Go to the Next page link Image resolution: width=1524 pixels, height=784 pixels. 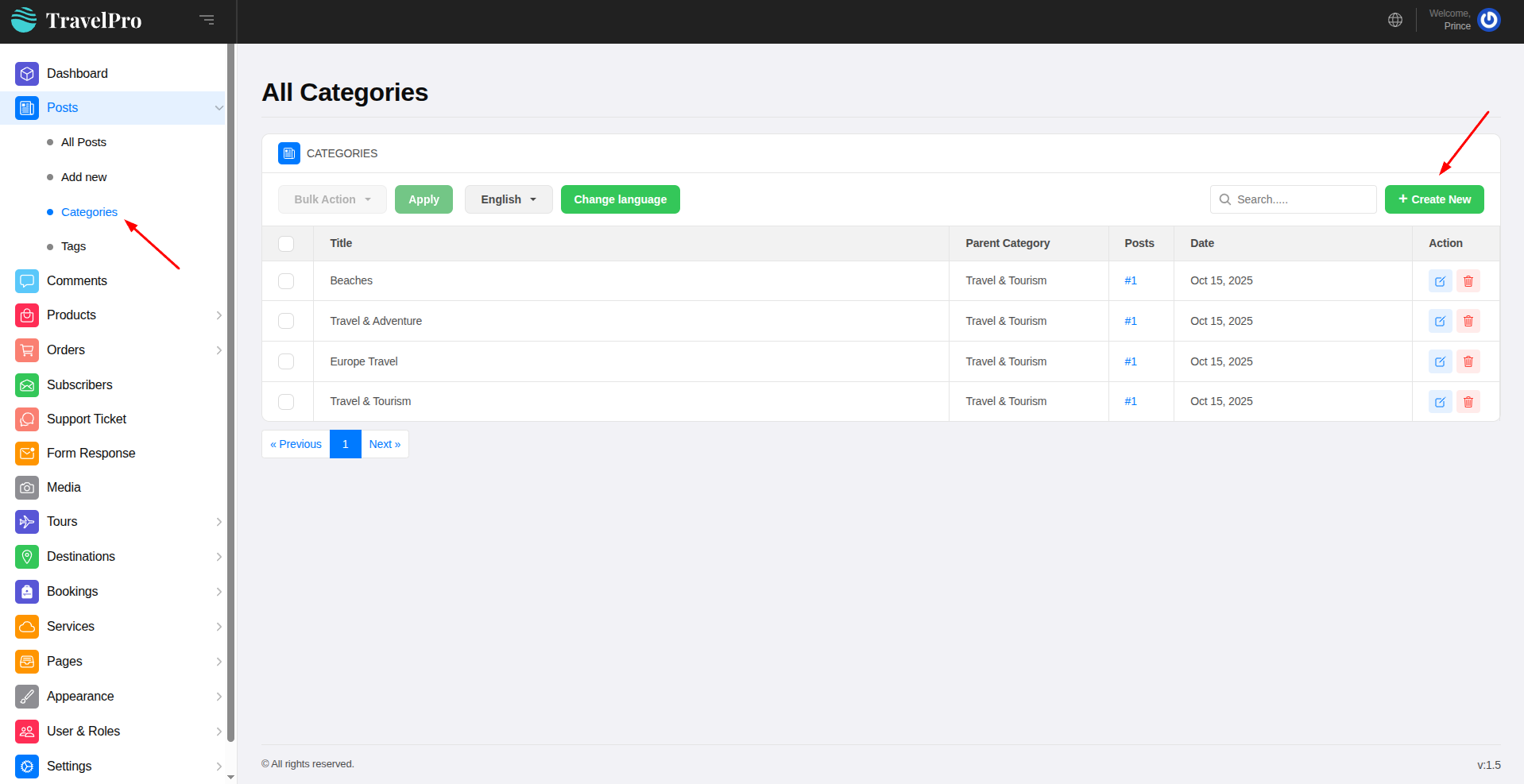pyautogui.click(x=385, y=444)
